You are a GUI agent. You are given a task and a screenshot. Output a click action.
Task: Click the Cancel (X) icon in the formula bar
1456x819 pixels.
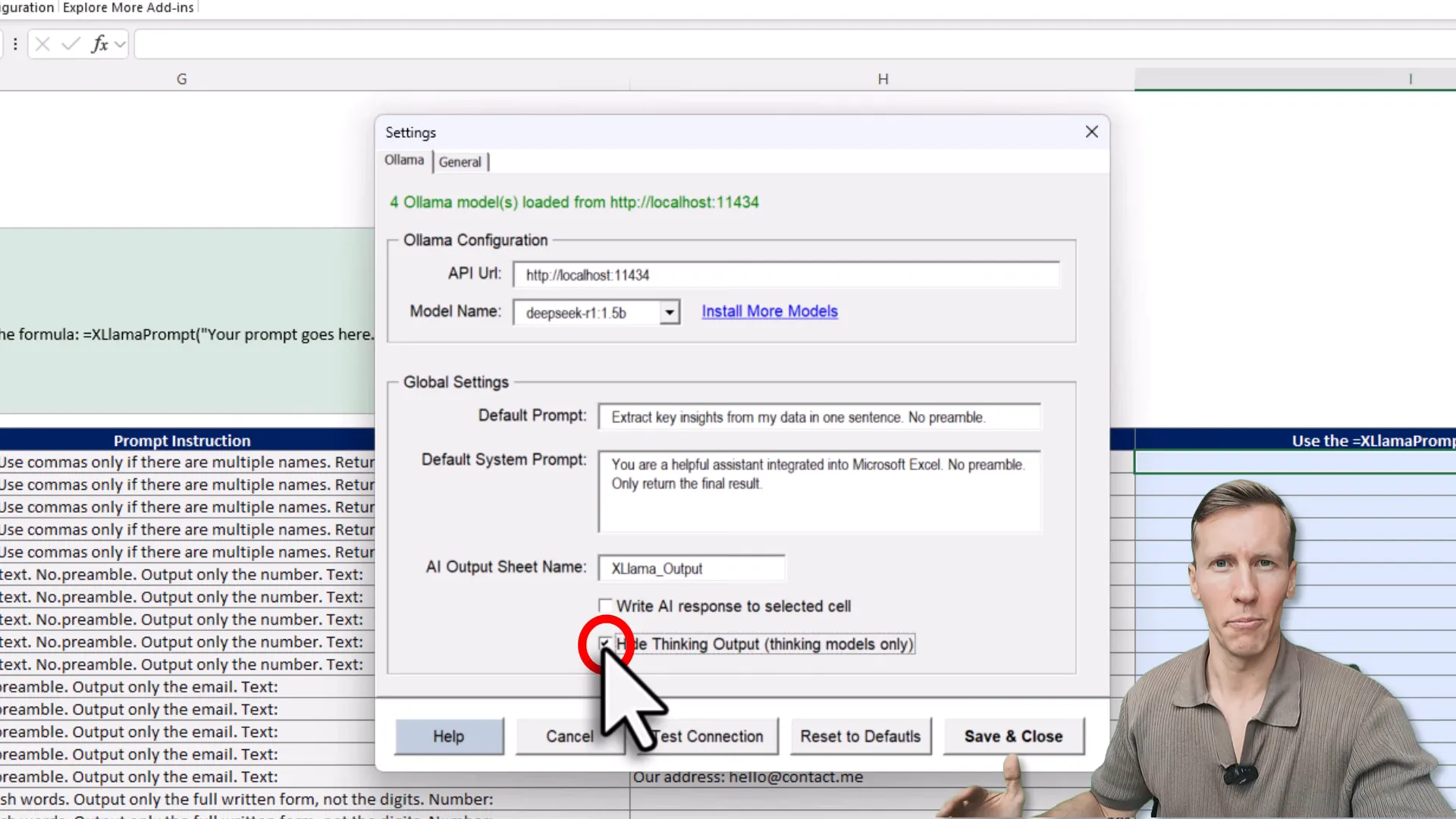[x=42, y=44]
